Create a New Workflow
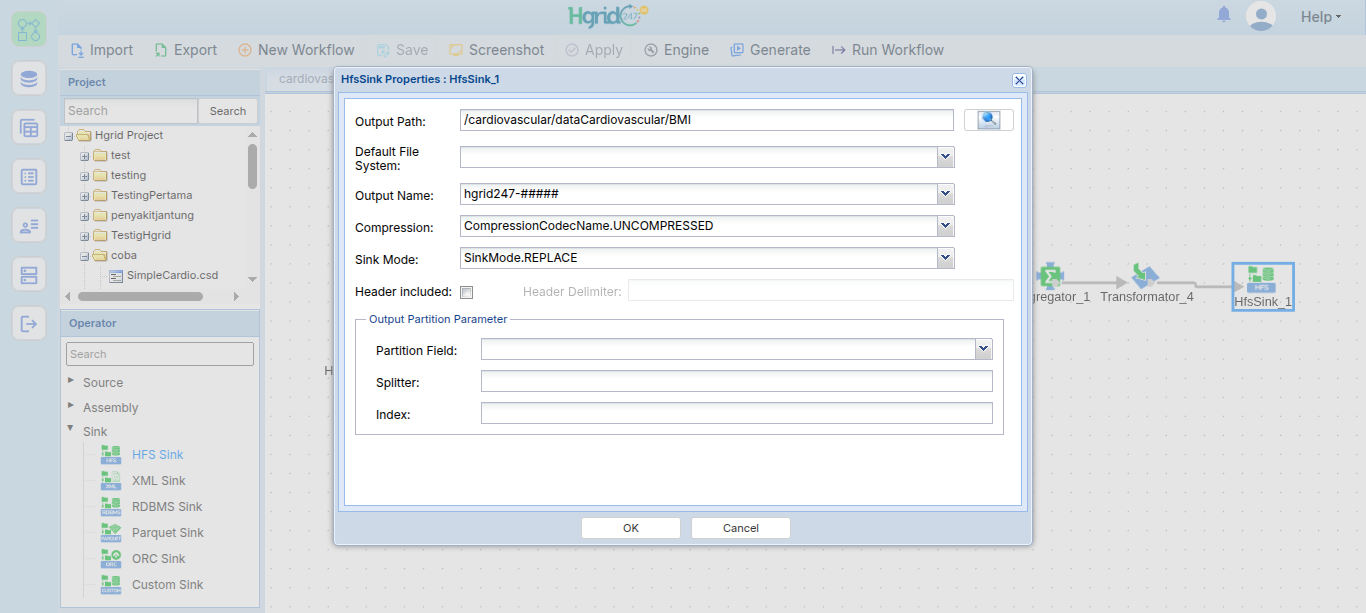This screenshot has height=613, width=1366. (x=296, y=50)
